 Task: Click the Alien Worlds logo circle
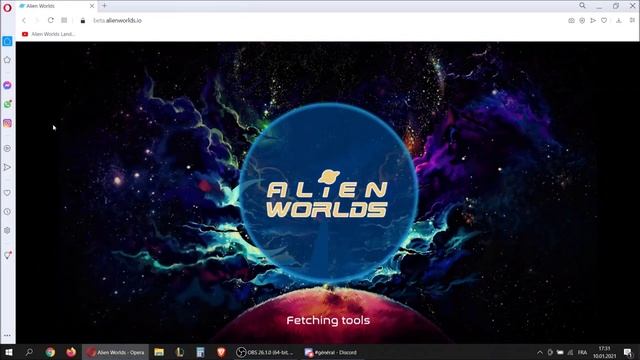pos(328,193)
